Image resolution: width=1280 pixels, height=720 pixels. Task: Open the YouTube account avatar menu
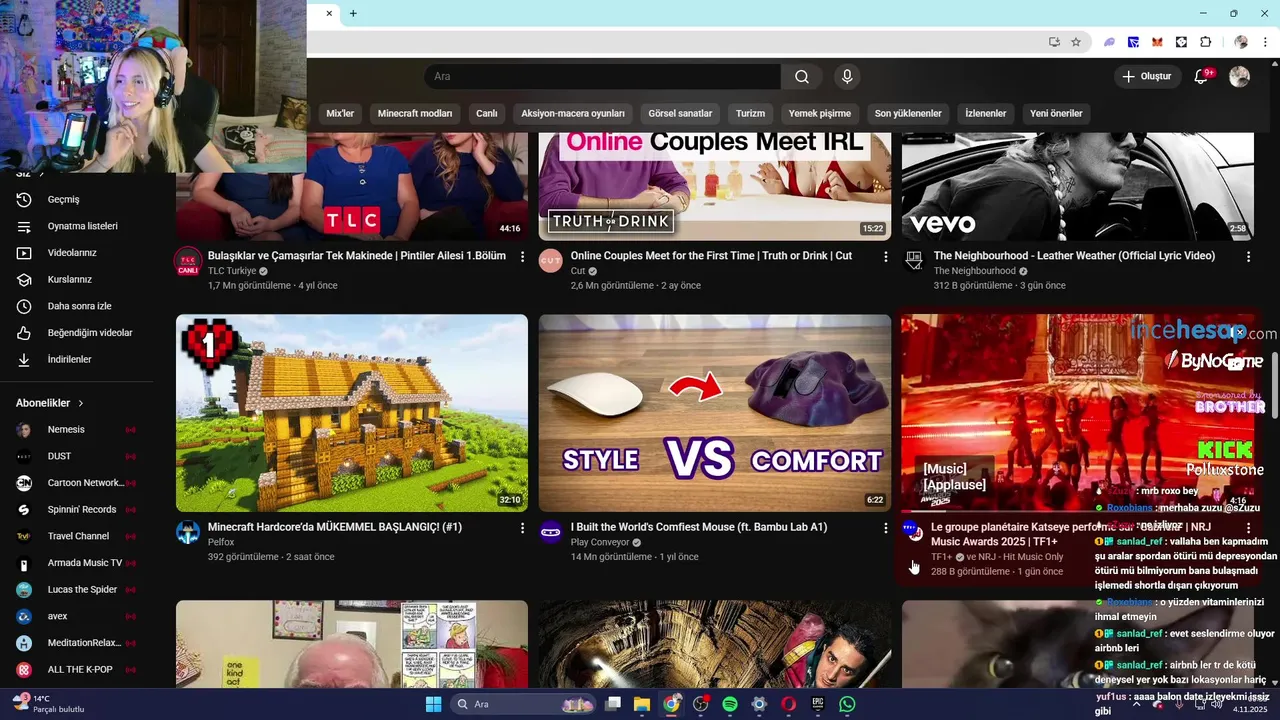[x=1239, y=77]
